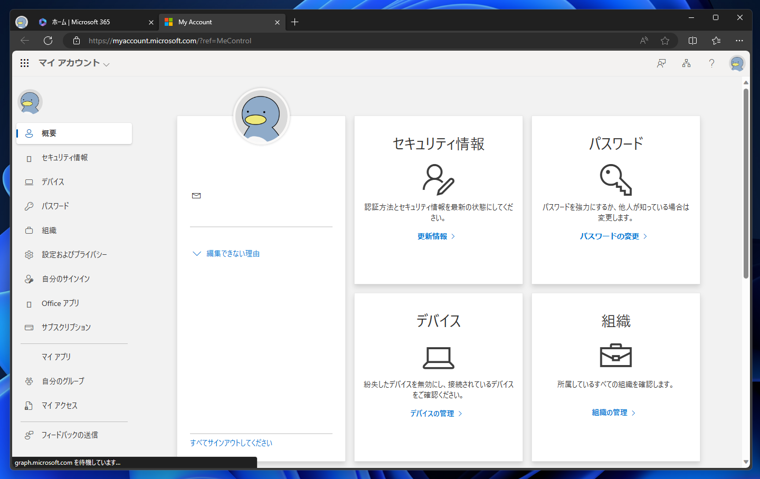Close the ホーム | Microsoft 365 tab
Viewport: 760px width, 479px height.
(151, 22)
